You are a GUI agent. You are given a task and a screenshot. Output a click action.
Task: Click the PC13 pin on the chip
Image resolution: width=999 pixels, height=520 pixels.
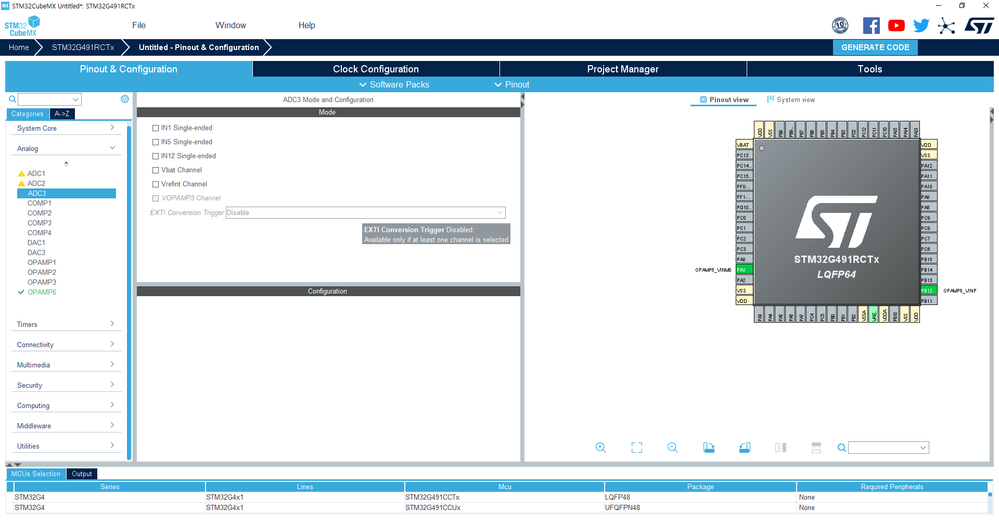(x=744, y=155)
